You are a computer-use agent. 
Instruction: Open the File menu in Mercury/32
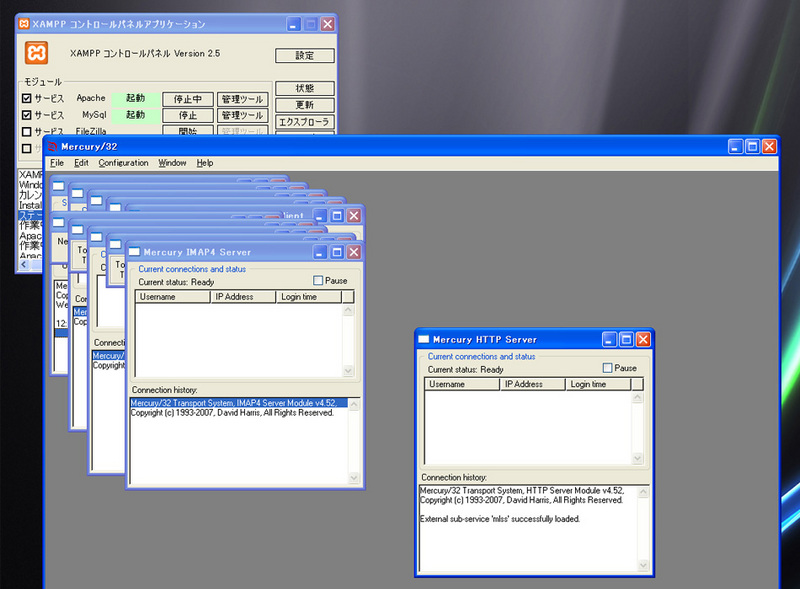(57, 163)
